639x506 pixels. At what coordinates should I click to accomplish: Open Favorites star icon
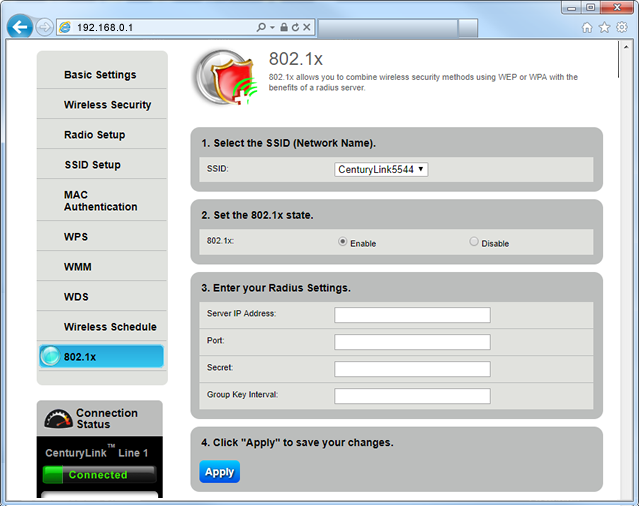coord(604,27)
